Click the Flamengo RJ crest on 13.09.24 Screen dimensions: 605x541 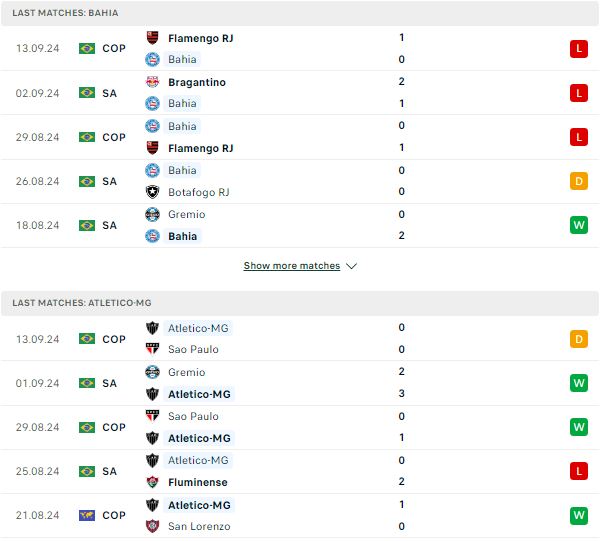click(152, 38)
